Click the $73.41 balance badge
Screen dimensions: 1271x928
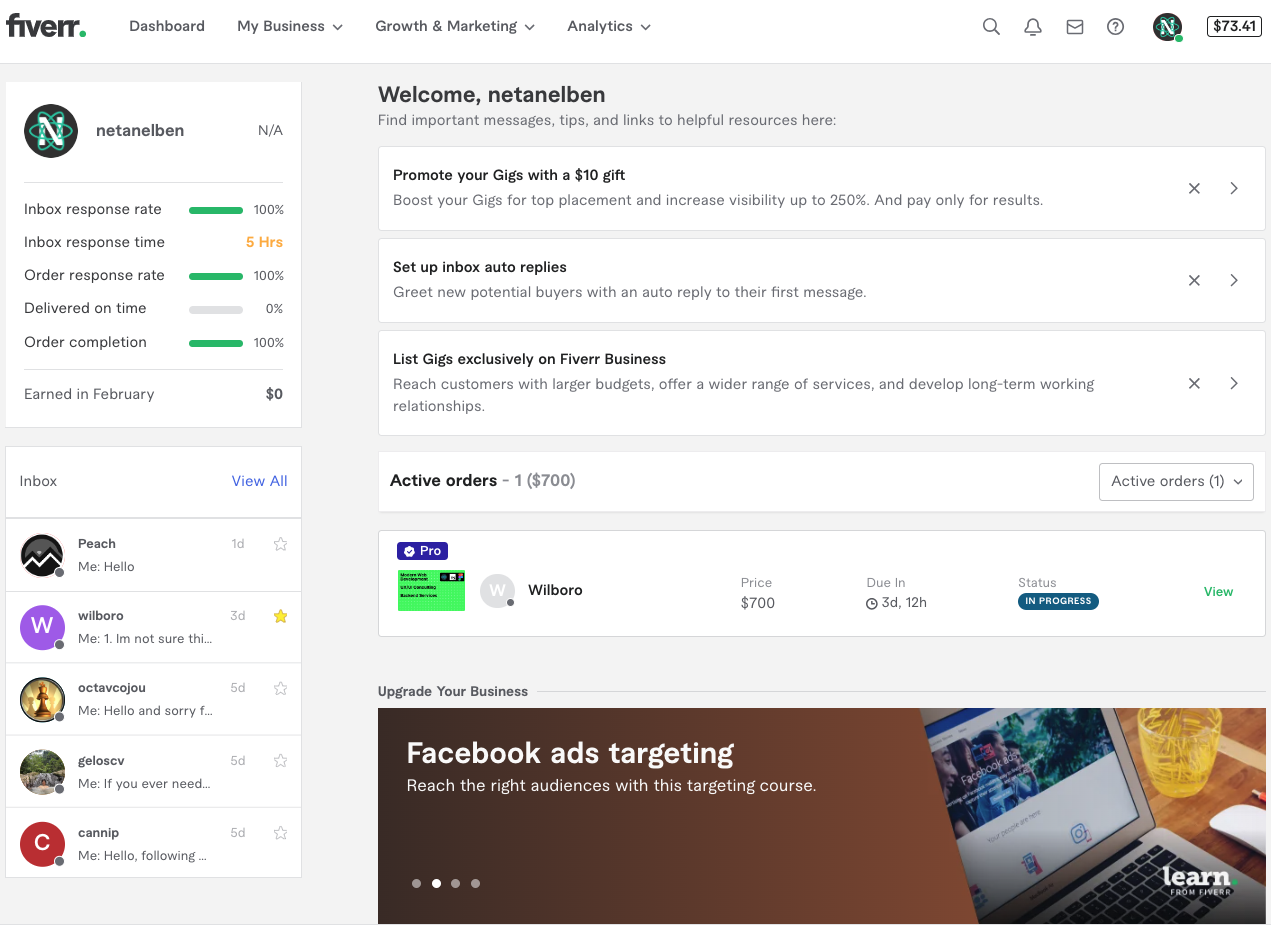tap(1234, 26)
